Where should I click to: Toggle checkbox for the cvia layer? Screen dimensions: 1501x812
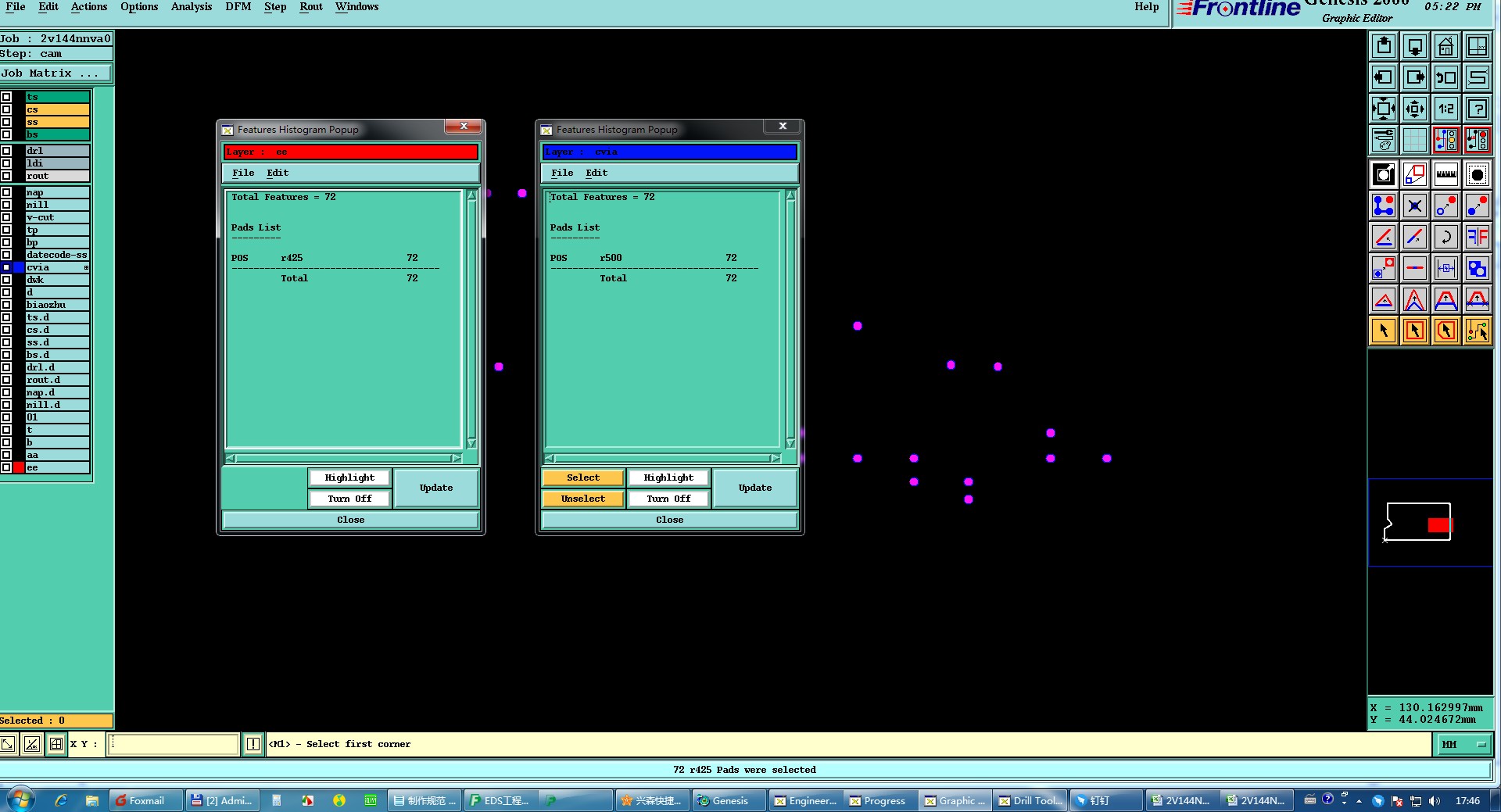pyautogui.click(x=6, y=267)
